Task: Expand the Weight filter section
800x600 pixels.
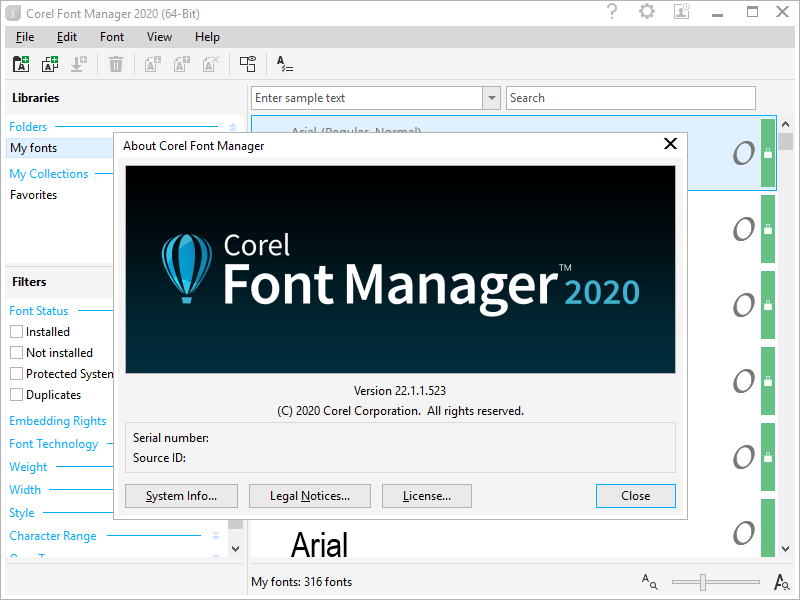Action: [x=28, y=467]
